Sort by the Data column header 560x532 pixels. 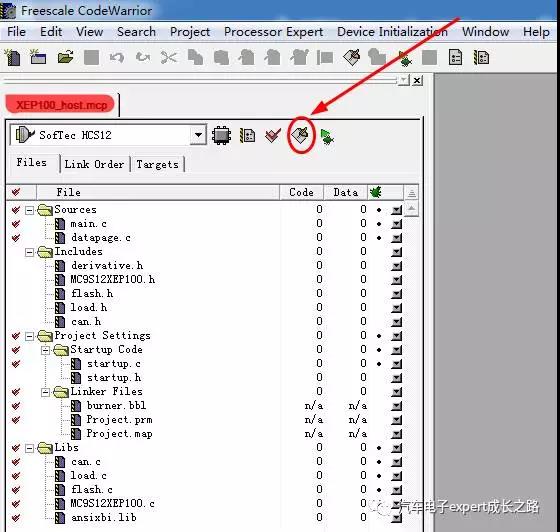pos(346,192)
